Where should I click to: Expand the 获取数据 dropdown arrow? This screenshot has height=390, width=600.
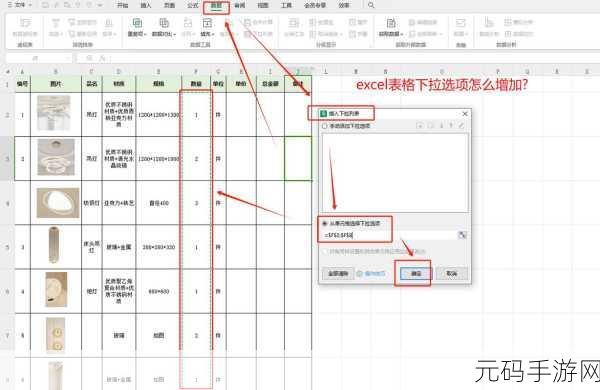402,34
